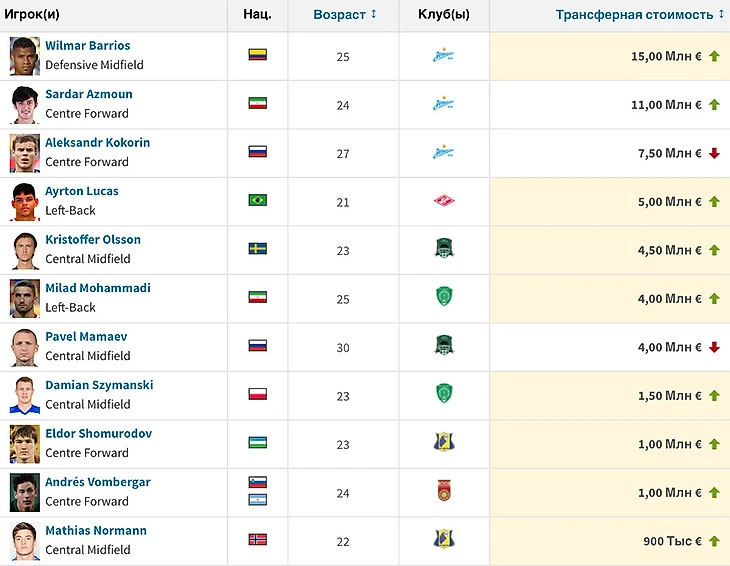Click Akhmat club crest in Milad Mohammadi row
This screenshot has width=730, height=566.
coord(444,297)
